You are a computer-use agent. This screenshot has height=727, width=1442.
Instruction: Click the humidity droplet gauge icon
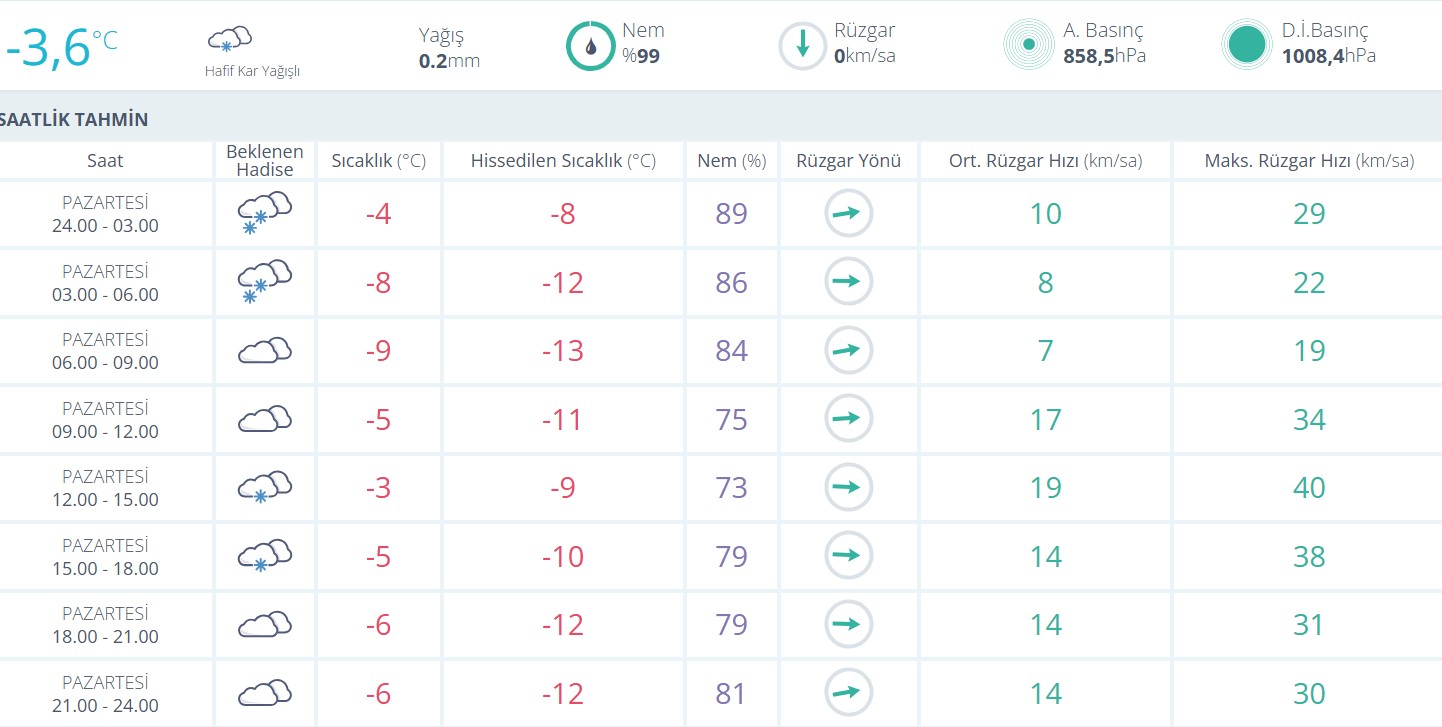(x=590, y=45)
